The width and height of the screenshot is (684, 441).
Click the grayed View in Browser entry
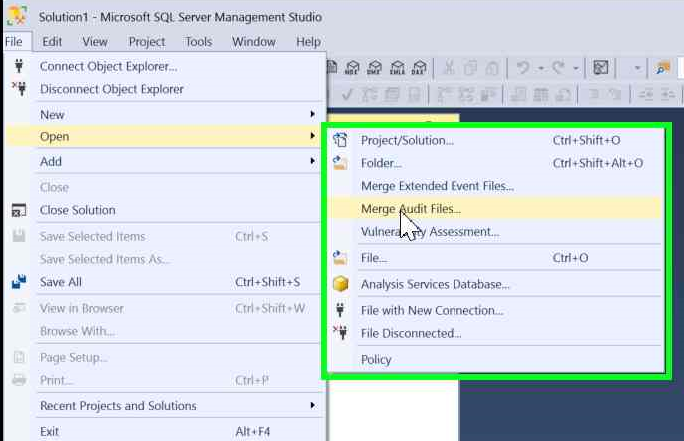165,308
